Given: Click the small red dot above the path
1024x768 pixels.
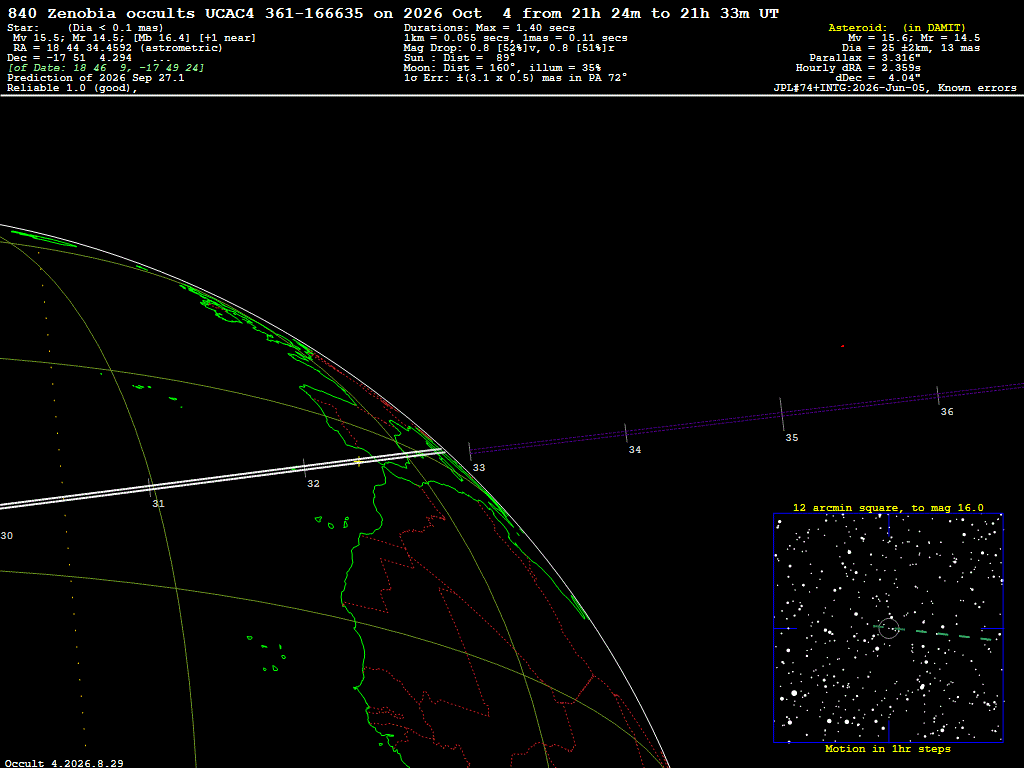Looking at the screenshot, I should pyautogui.click(x=842, y=346).
